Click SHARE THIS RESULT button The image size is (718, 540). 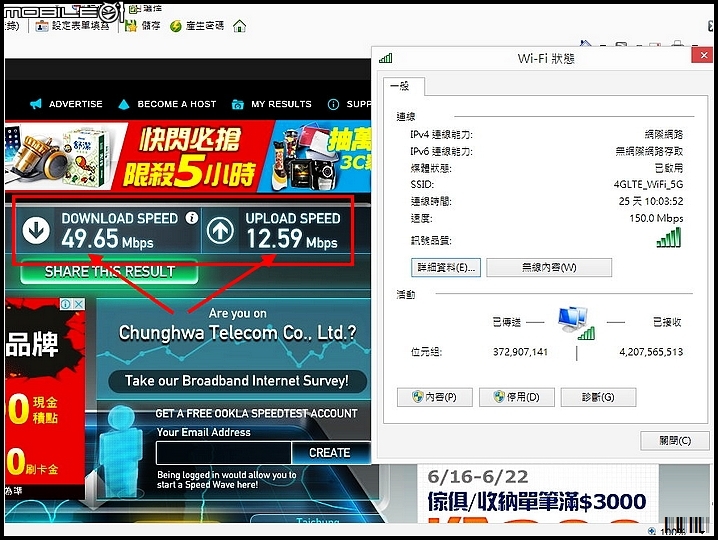coord(109,272)
